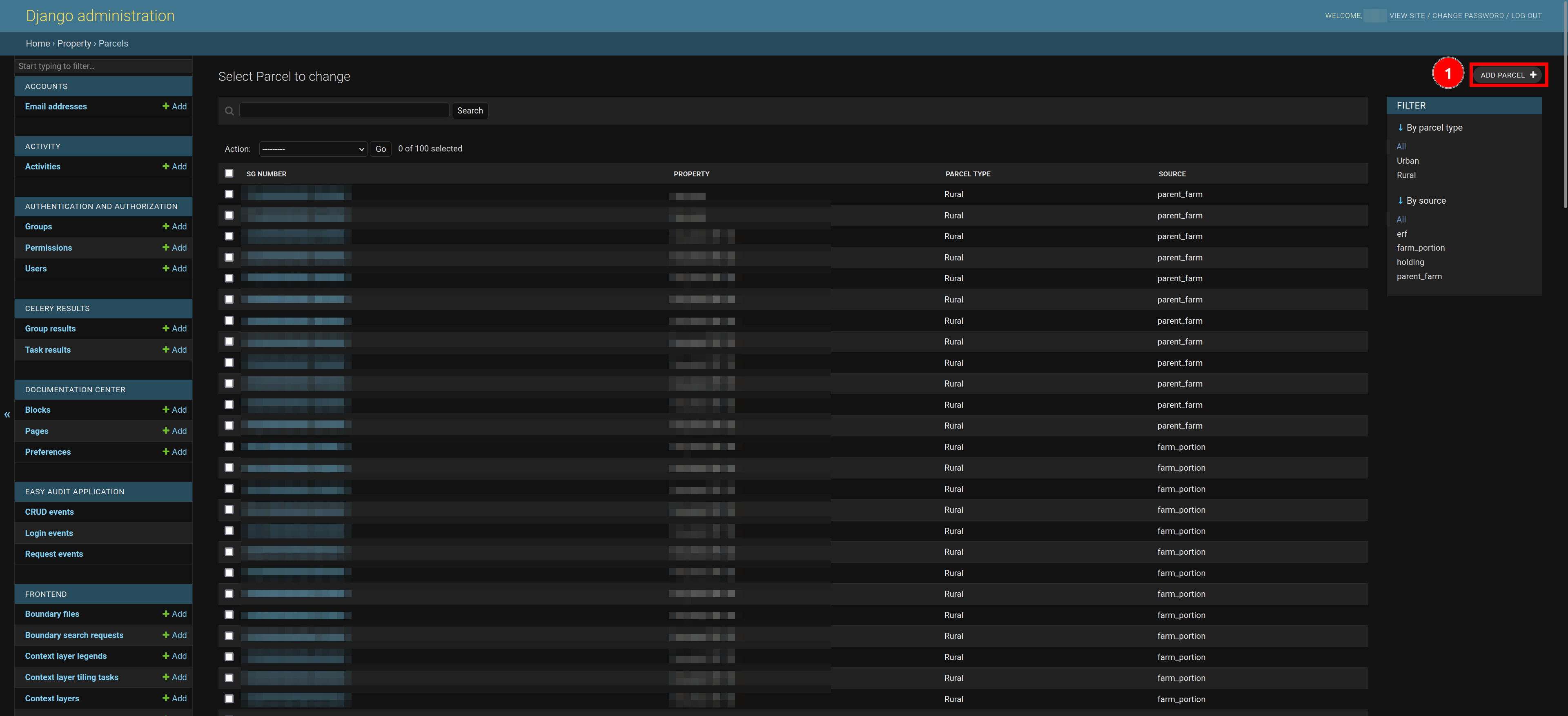Toggle the select-all checkbox in table header
The width and height of the screenshot is (1568, 716).
(x=229, y=173)
